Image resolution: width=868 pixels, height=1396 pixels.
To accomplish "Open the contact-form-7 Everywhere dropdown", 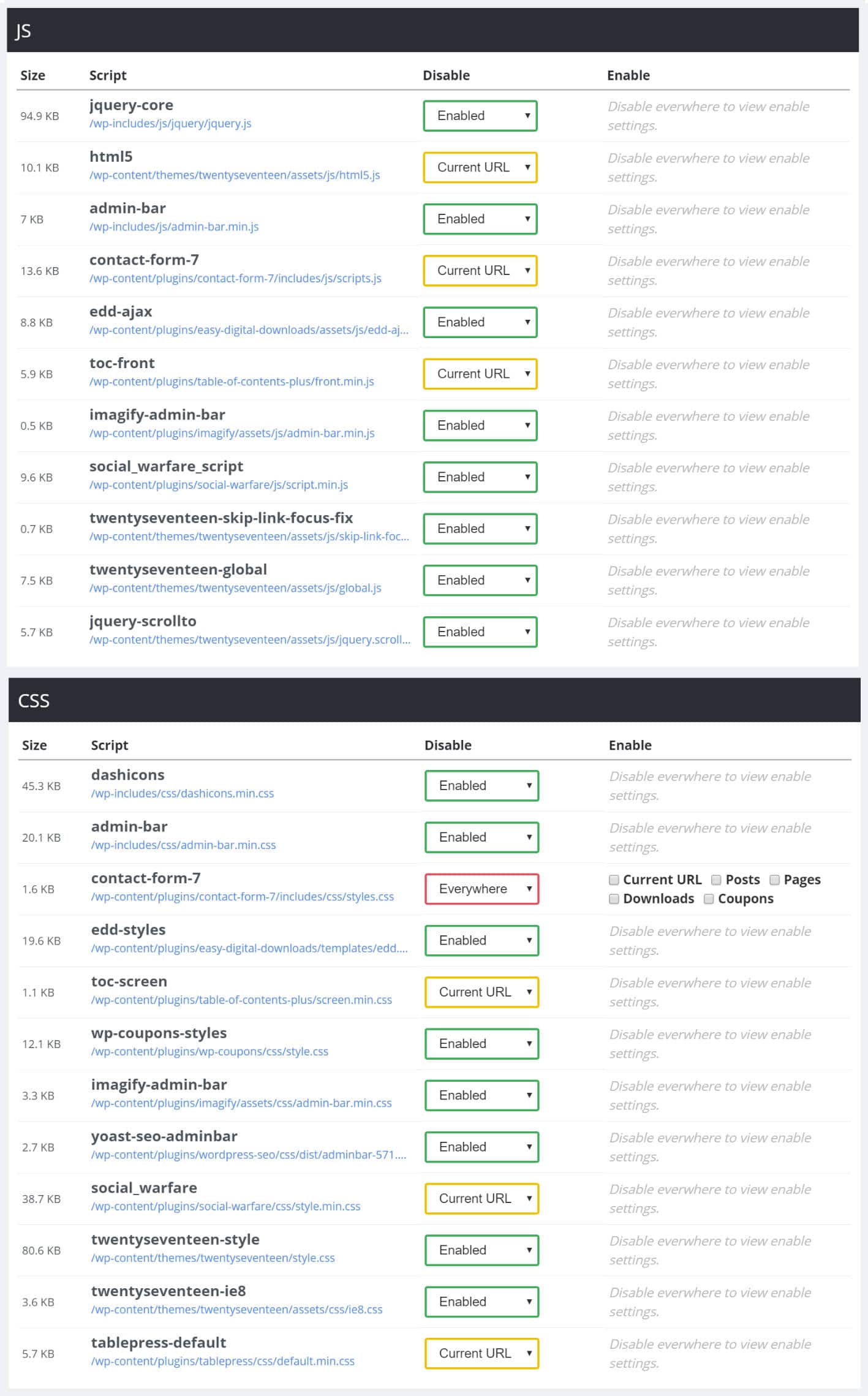I will coord(481,888).
